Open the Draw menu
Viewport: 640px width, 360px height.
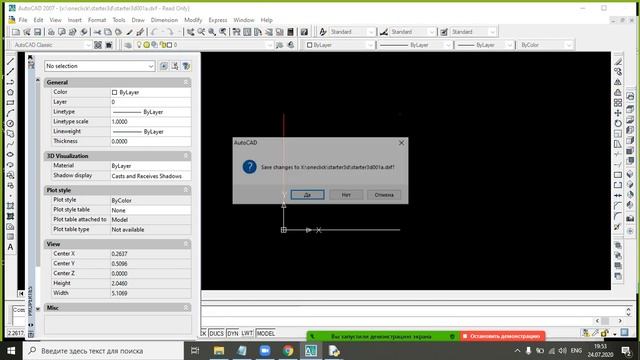pos(138,20)
